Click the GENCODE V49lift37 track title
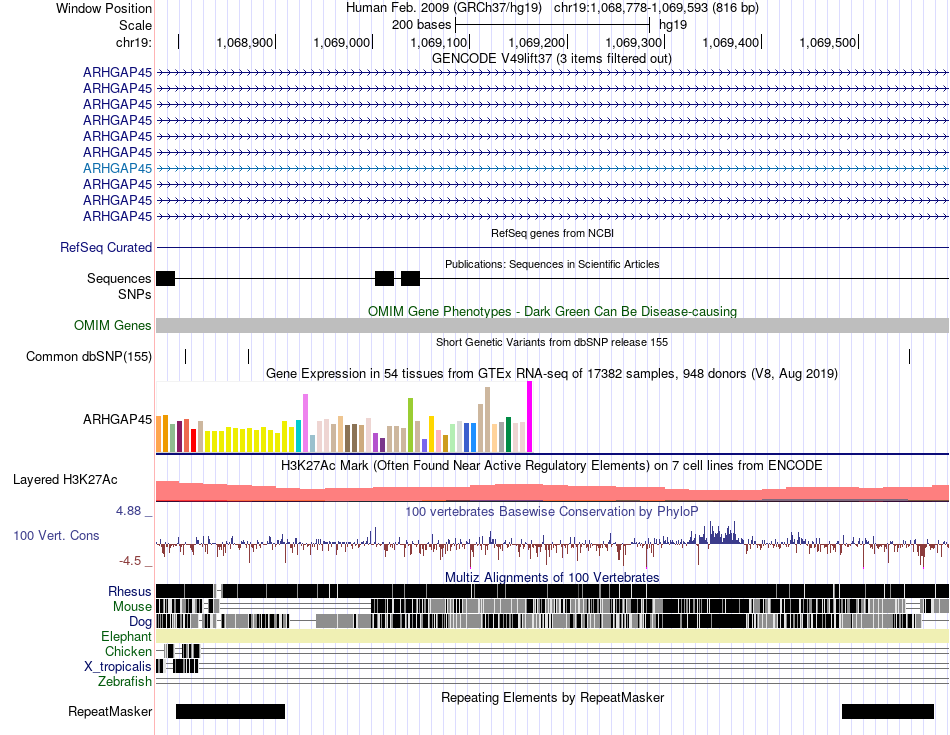The width and height of the screenshot is (950, 735). (551, 59)
